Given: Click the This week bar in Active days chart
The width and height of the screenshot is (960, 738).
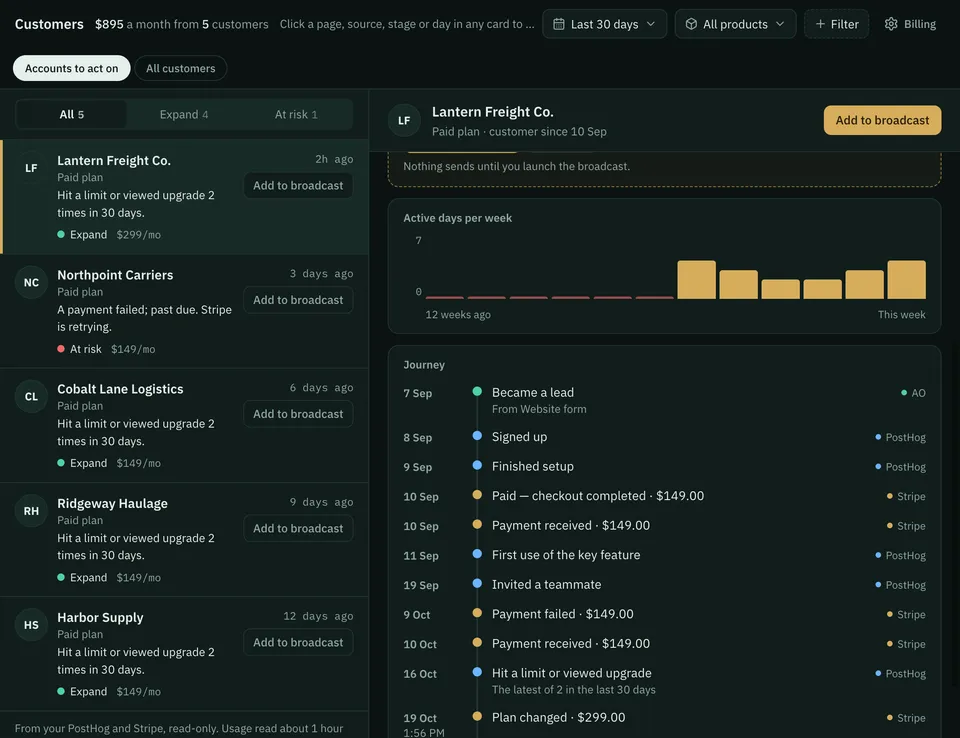Looking at the screenshot, I should click(906, 280).
